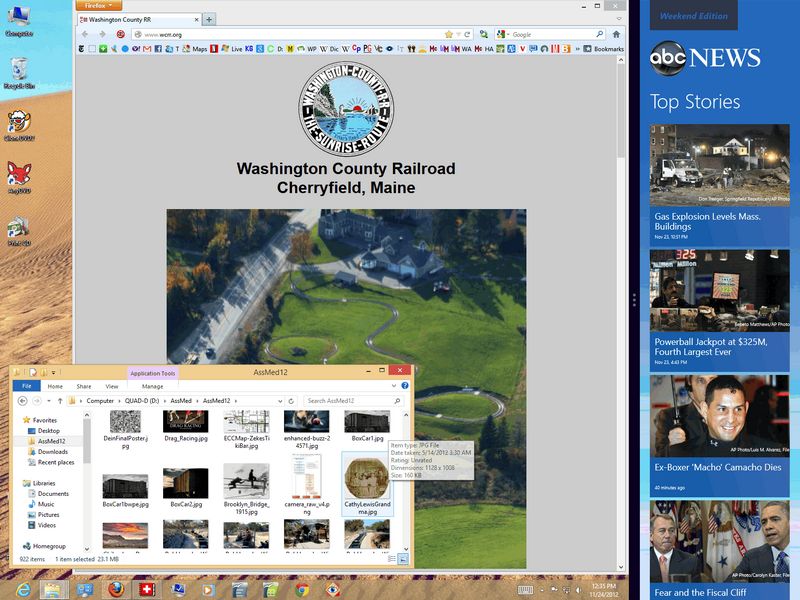The image size is (800, 600).
Task: Open Customize Quick Access Toolbar dropdown
Action: [54, 372]
